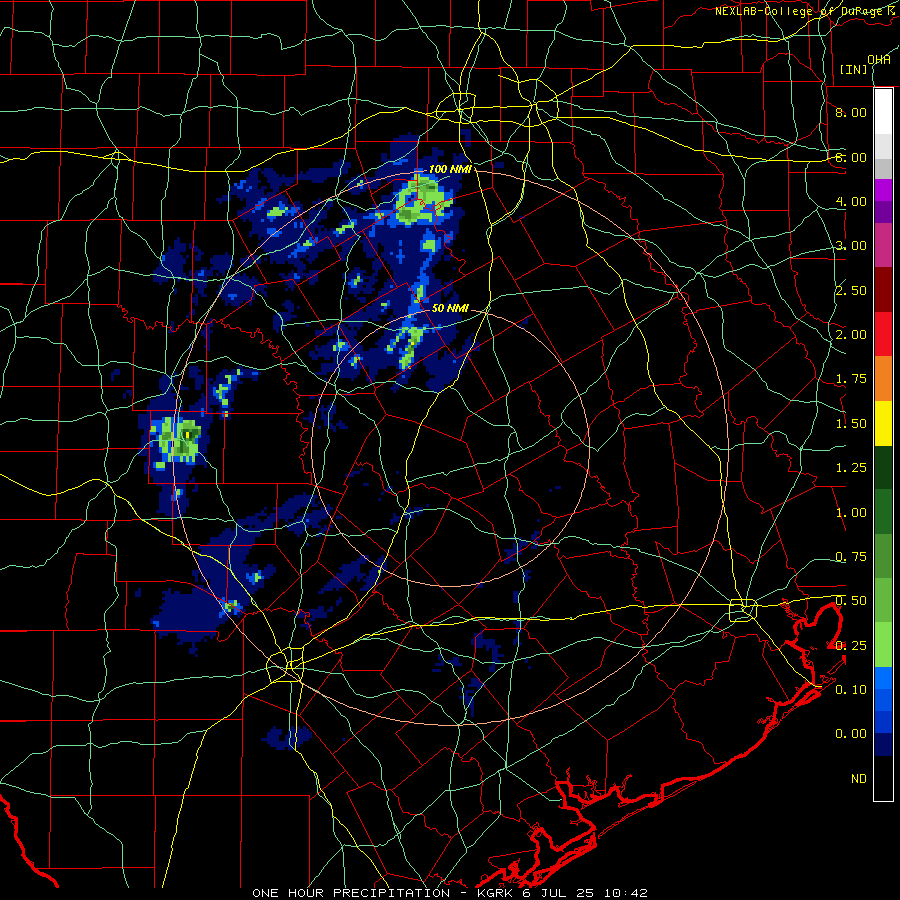900x900 pixels.
Task: Click the '0.10' legend value
Action: (851, 689)
